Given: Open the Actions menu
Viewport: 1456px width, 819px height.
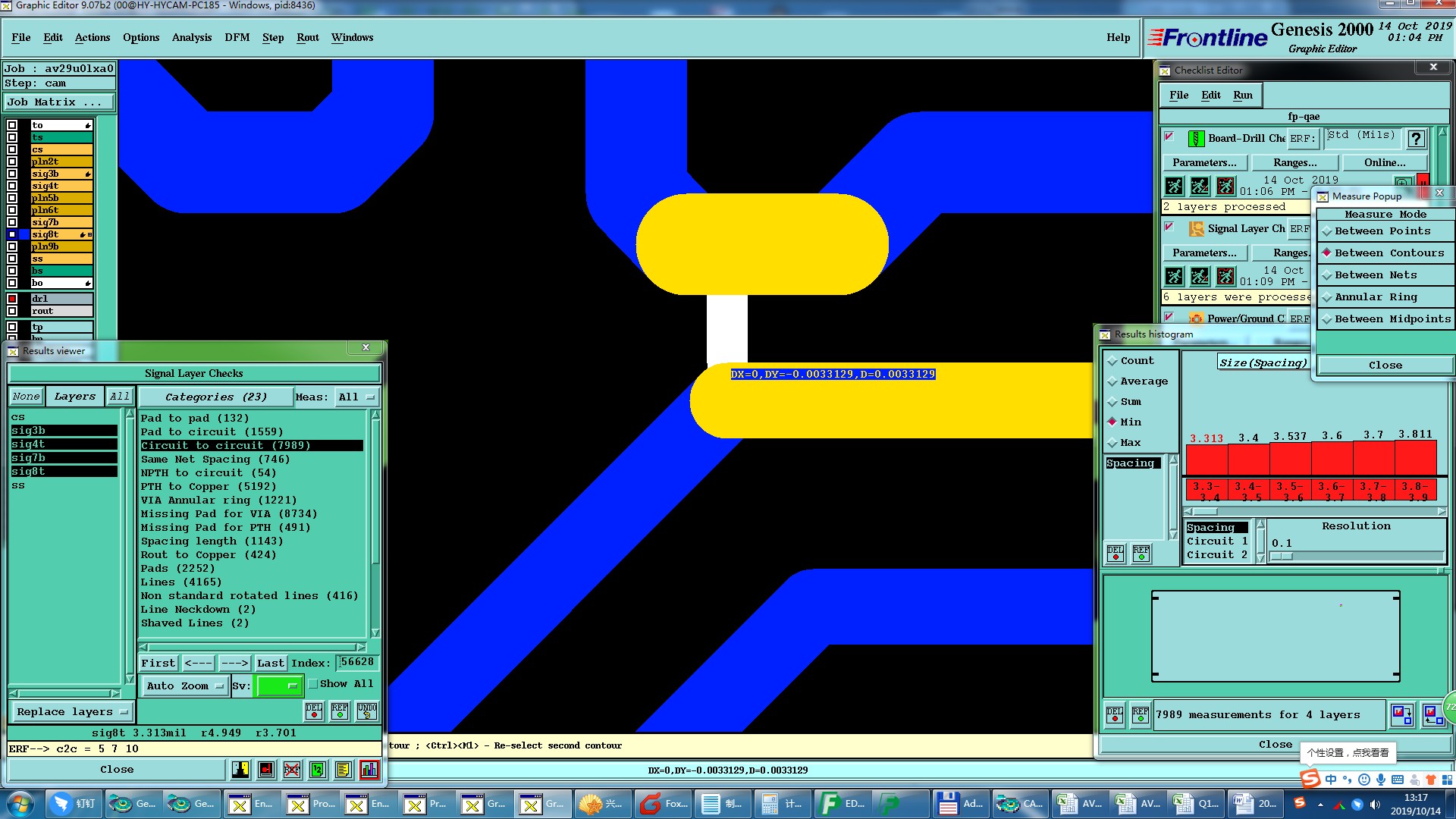Looking at the screenshot, I should click(93, 38).
